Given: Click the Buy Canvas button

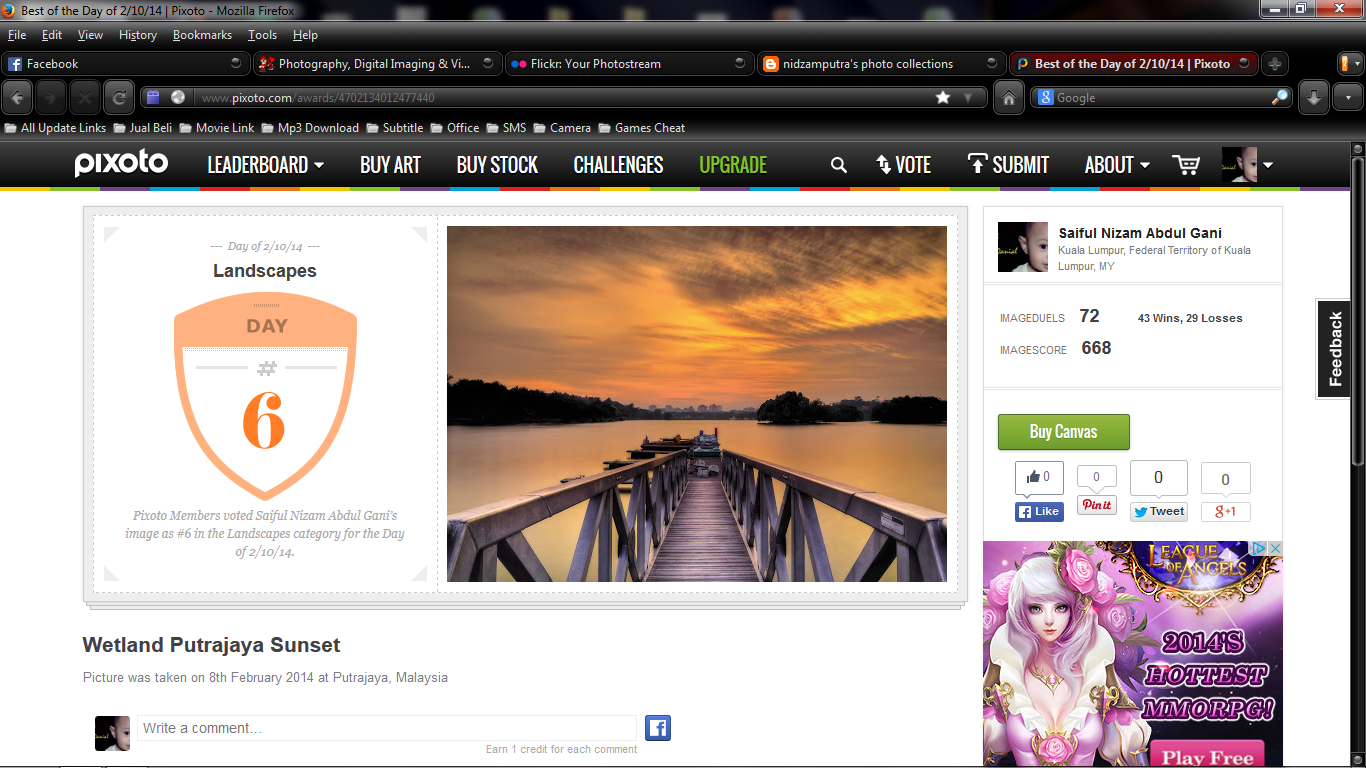Looking at the screenshot, I should click(x=1063, y=431).
